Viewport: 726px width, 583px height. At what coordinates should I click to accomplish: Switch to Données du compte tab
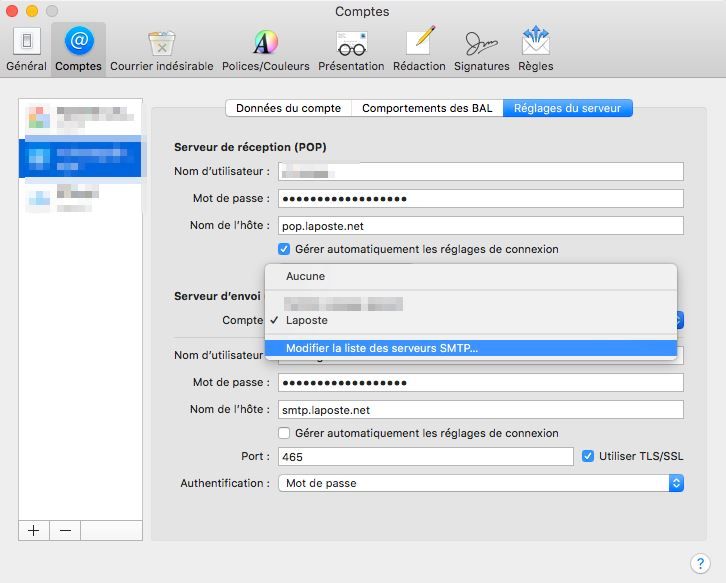click(288, 108)
